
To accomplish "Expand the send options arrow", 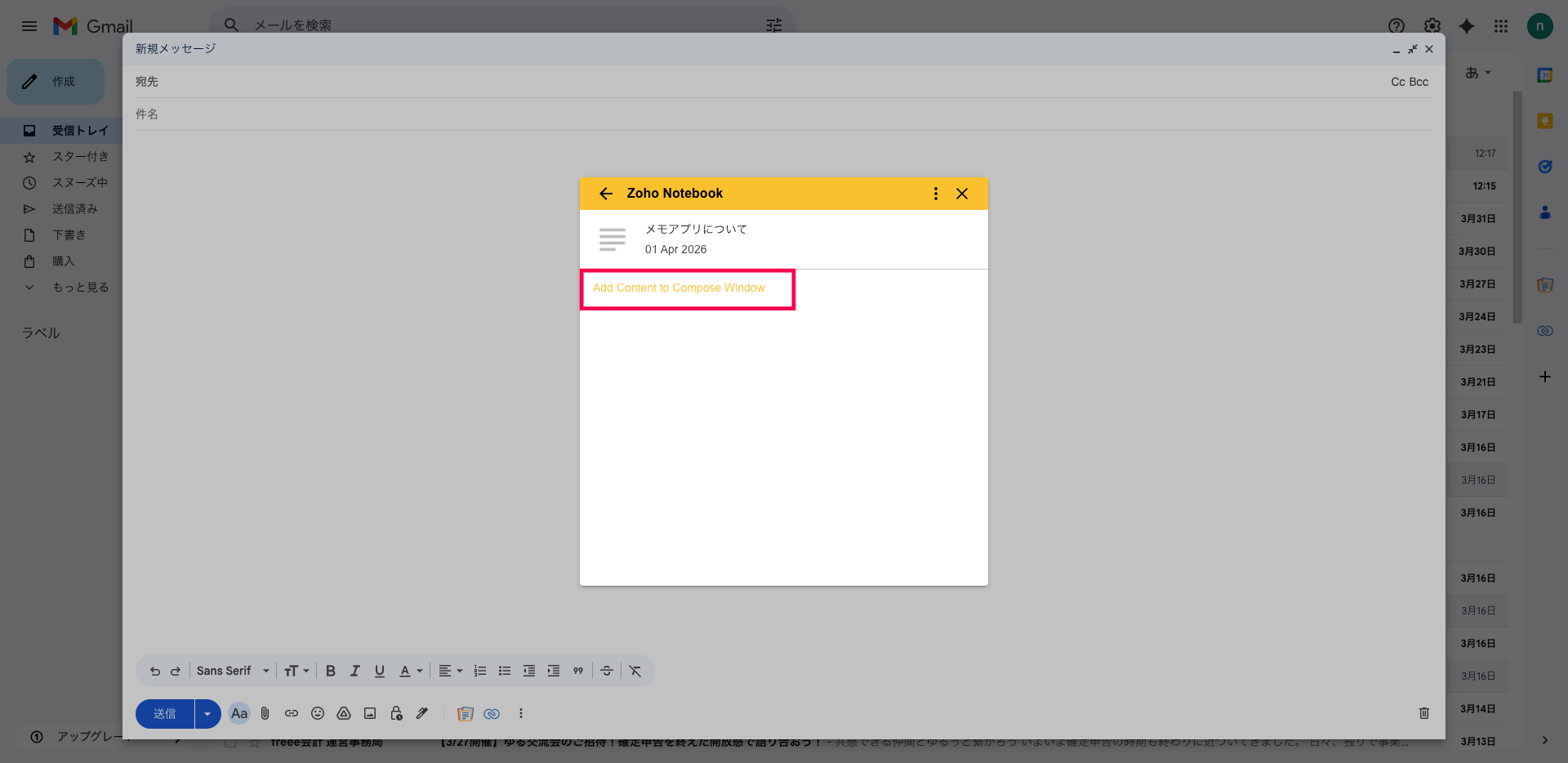I will 207,713.
